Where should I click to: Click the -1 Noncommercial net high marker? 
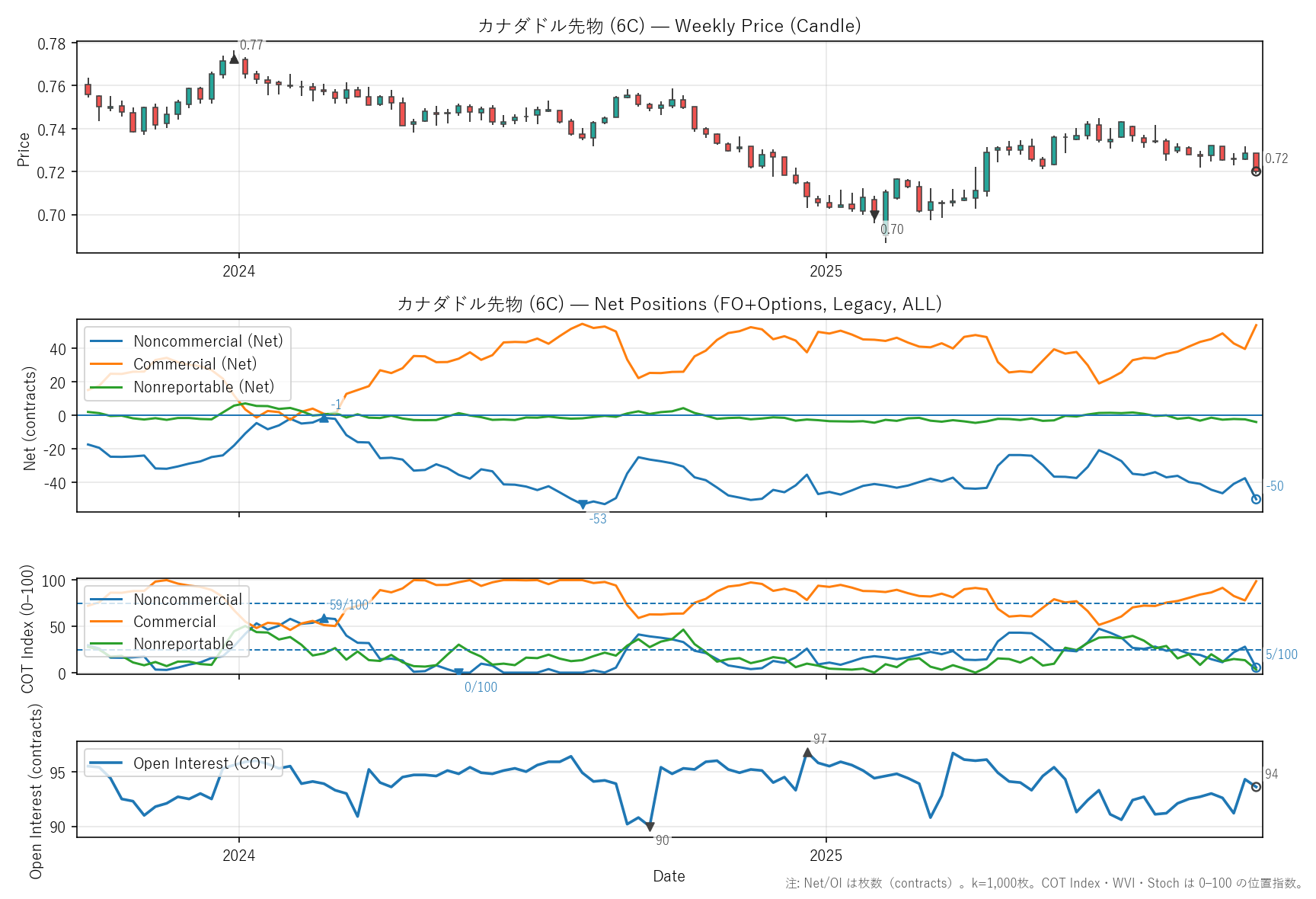tap(324, 418)
